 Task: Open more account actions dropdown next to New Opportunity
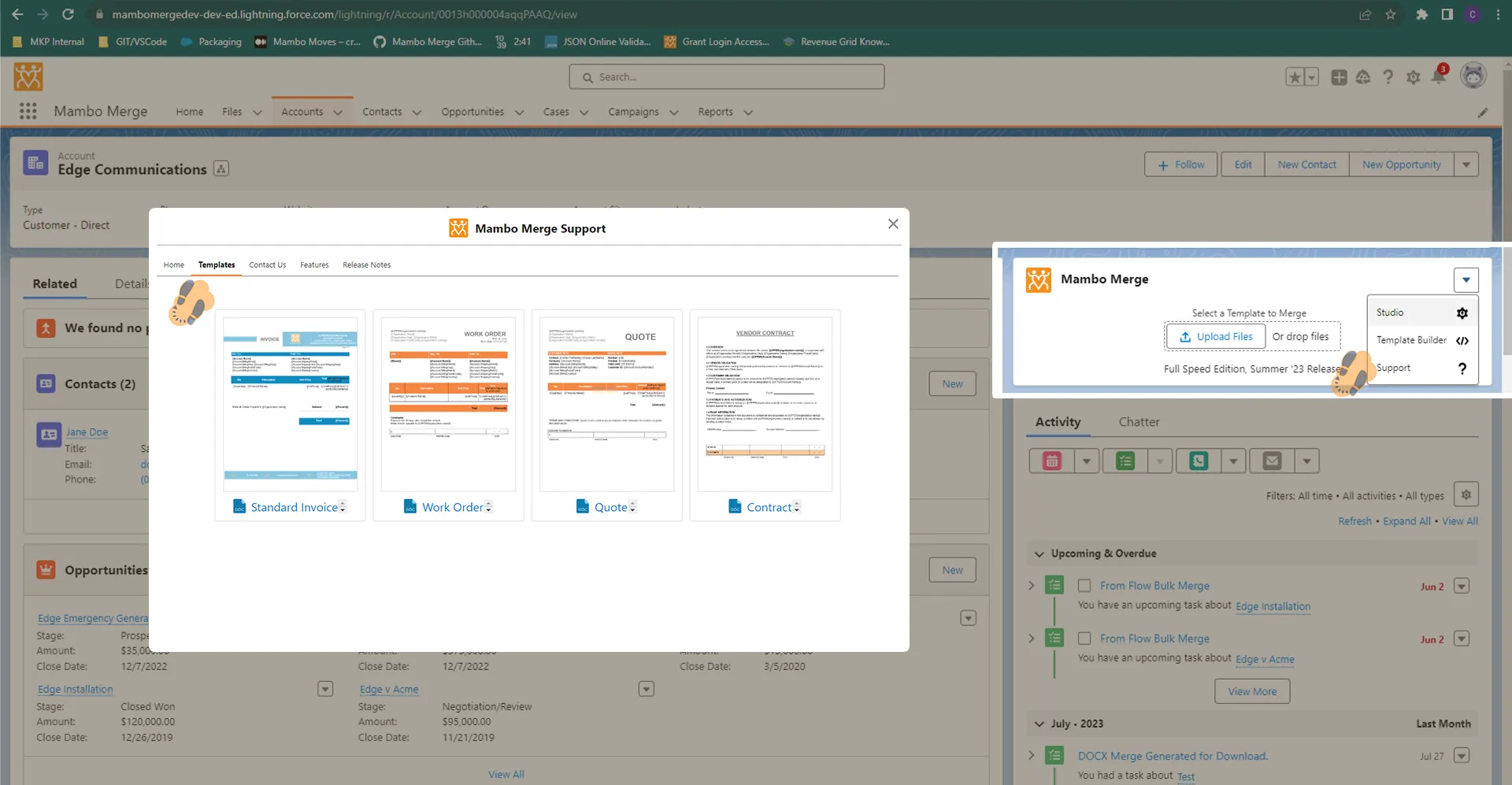pyautogui.click(x=1466, y=165)
